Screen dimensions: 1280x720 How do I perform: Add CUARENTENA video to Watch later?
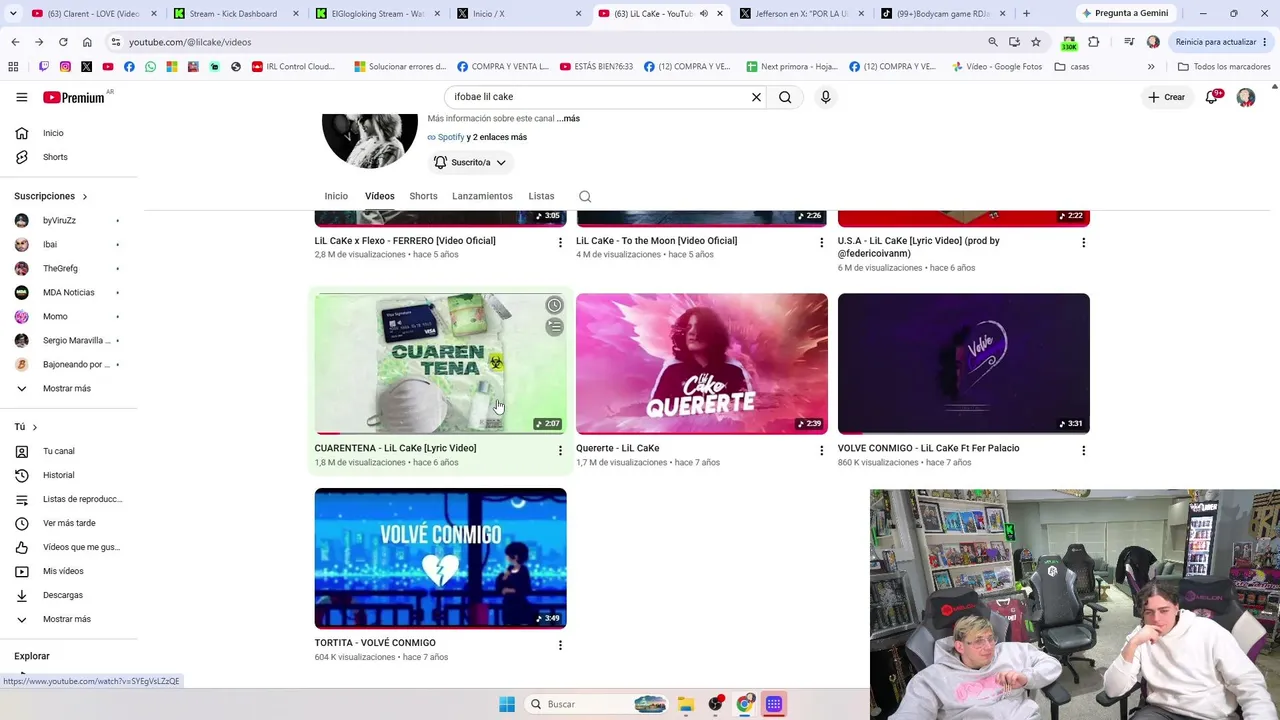(x=554, y=305)
